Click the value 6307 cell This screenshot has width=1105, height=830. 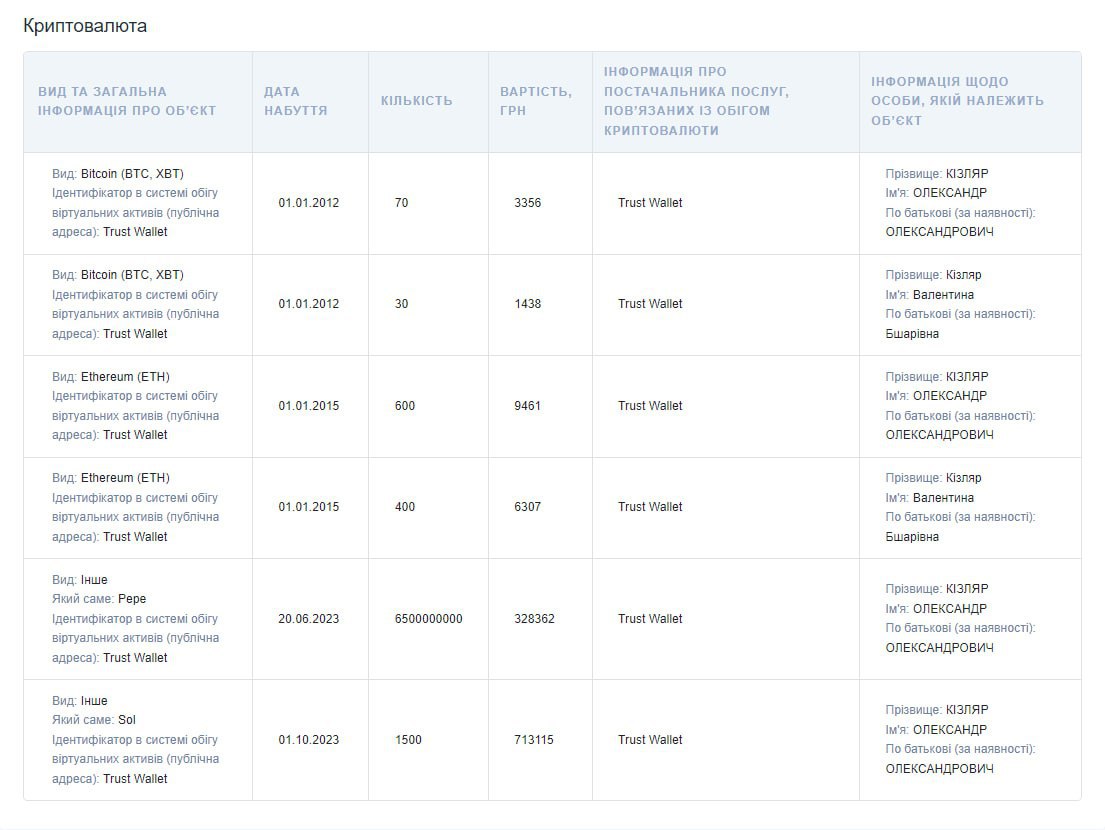tap(527, 507)
